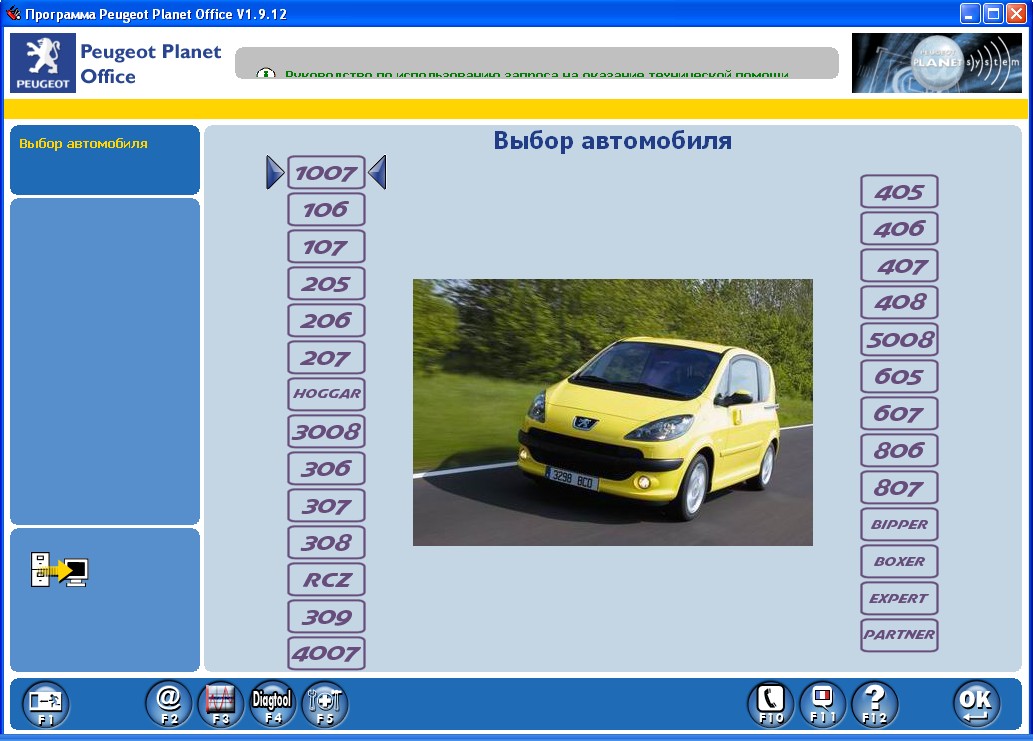
Task: Open the F5 tools configuration icon
Action: point(325,704)
